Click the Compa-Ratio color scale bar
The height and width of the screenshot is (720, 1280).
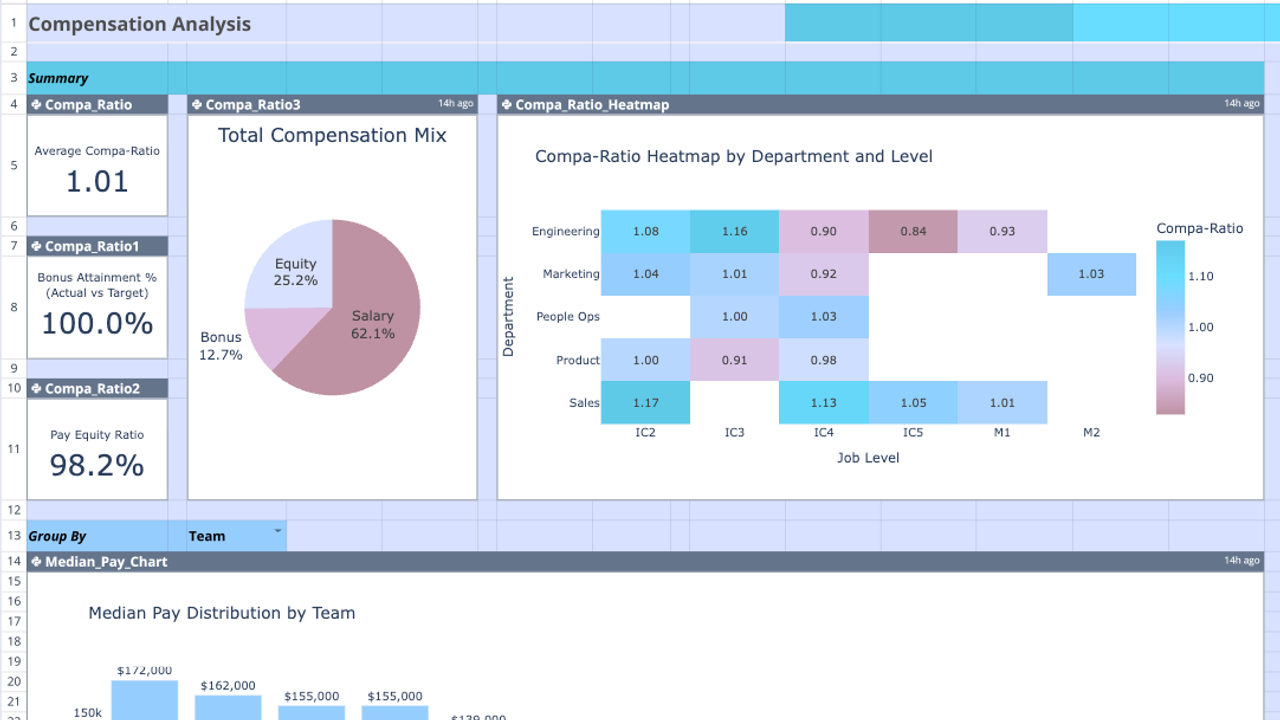(1169, 327)
